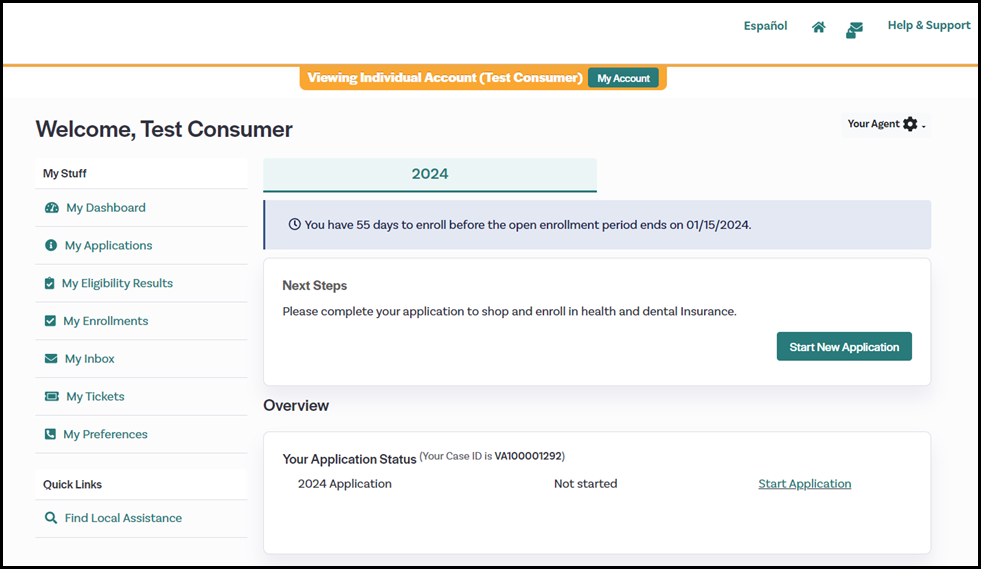Screen dimensions: 981x569
Task: Click the My Enrollments checkmark icon
Action: tap(51, 321)
